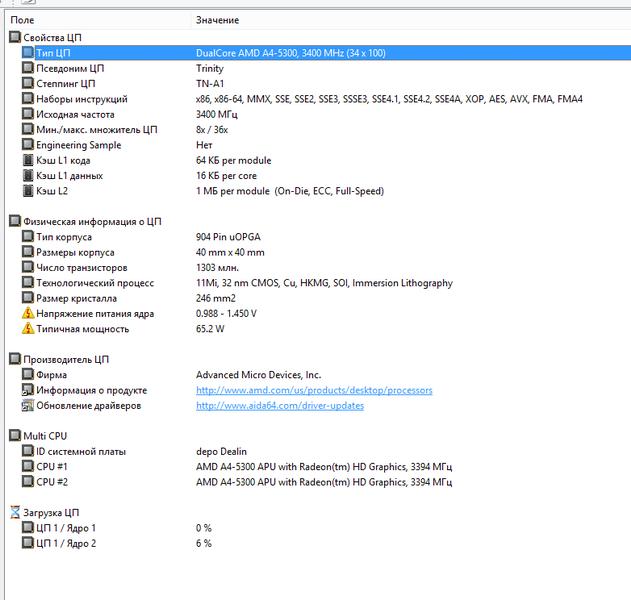This screenshot has height=600, width=631.
Task: Click the Физическая информация о ЦП section icon
Action: [x=15, y=221]
